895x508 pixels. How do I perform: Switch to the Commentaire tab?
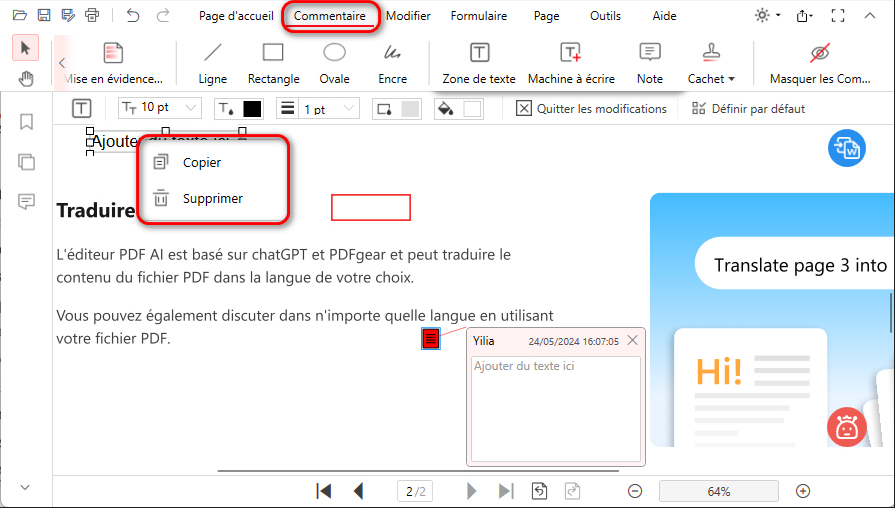330,16
